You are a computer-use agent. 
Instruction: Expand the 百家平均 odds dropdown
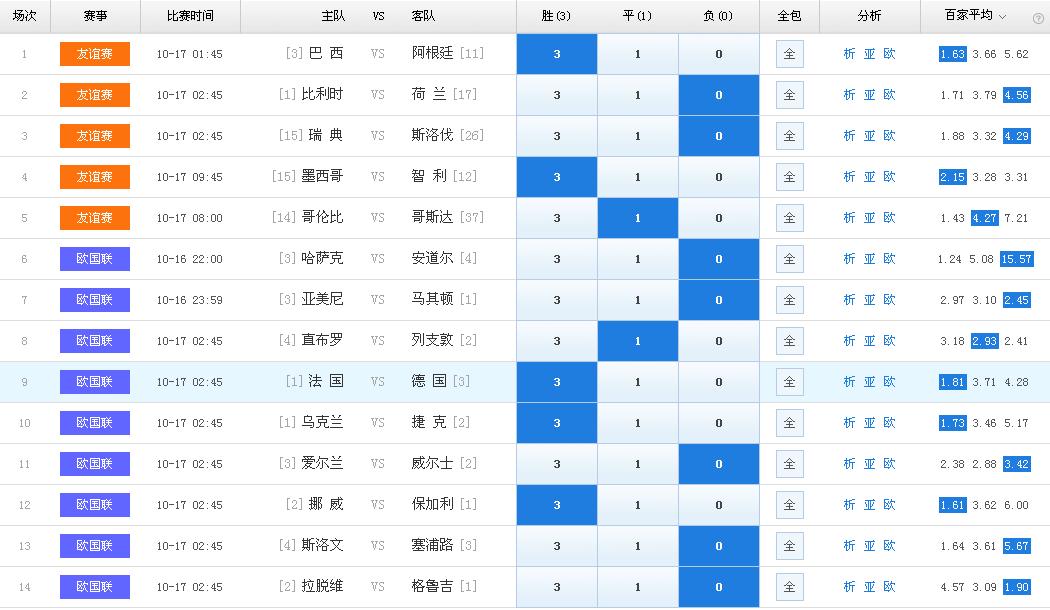1003,17
